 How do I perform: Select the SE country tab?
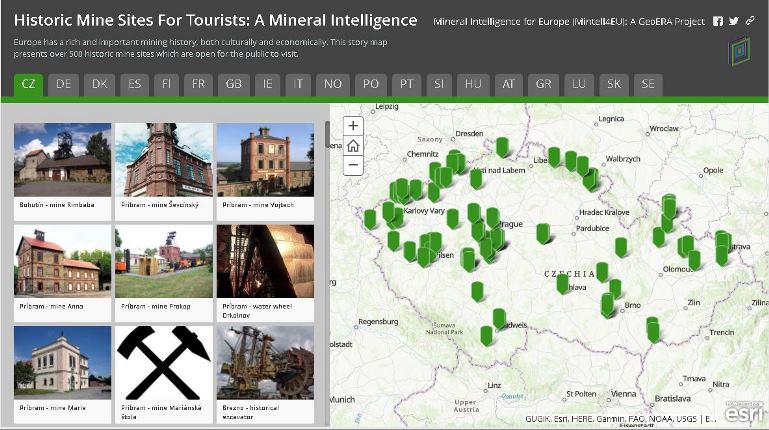648,84
